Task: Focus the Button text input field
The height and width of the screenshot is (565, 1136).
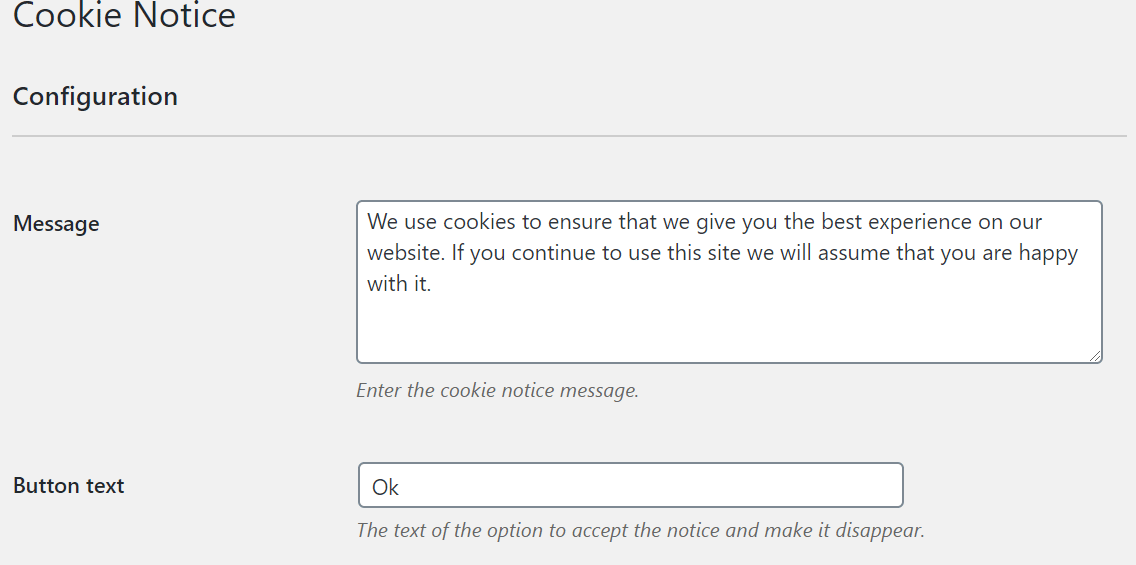Action: [x=630, y=485]
